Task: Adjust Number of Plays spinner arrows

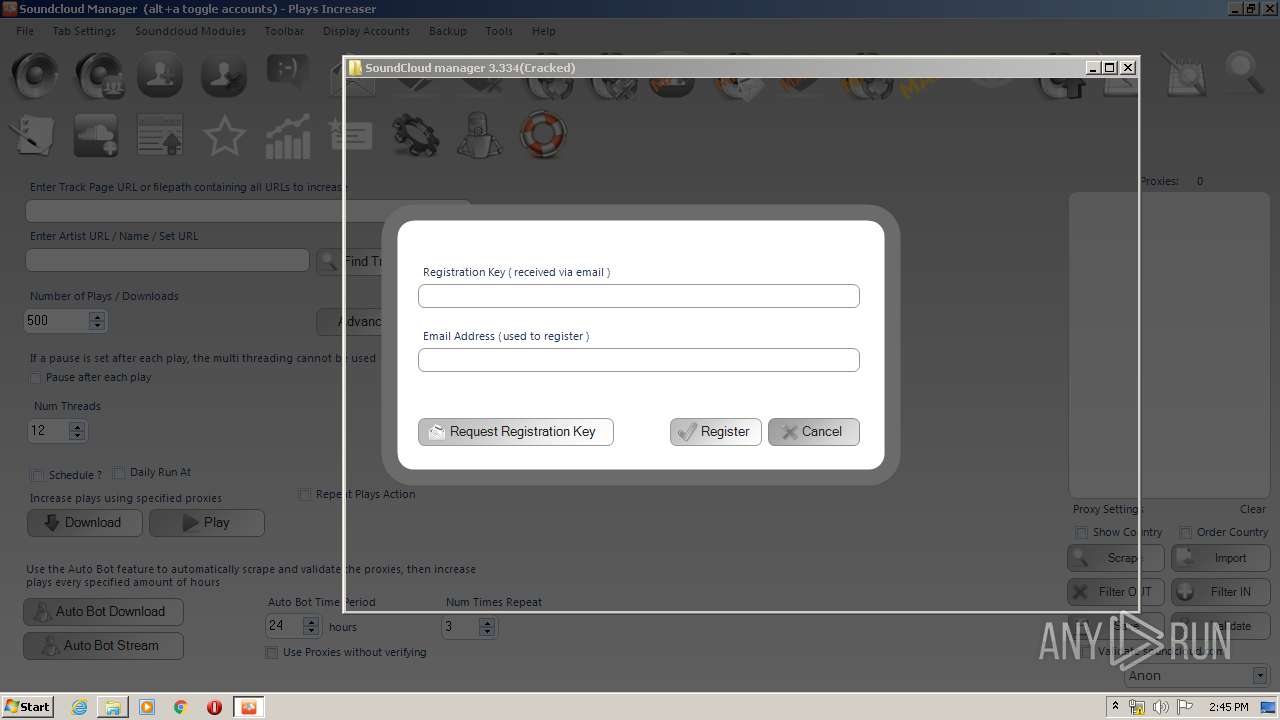Action: tap(96, 321)
